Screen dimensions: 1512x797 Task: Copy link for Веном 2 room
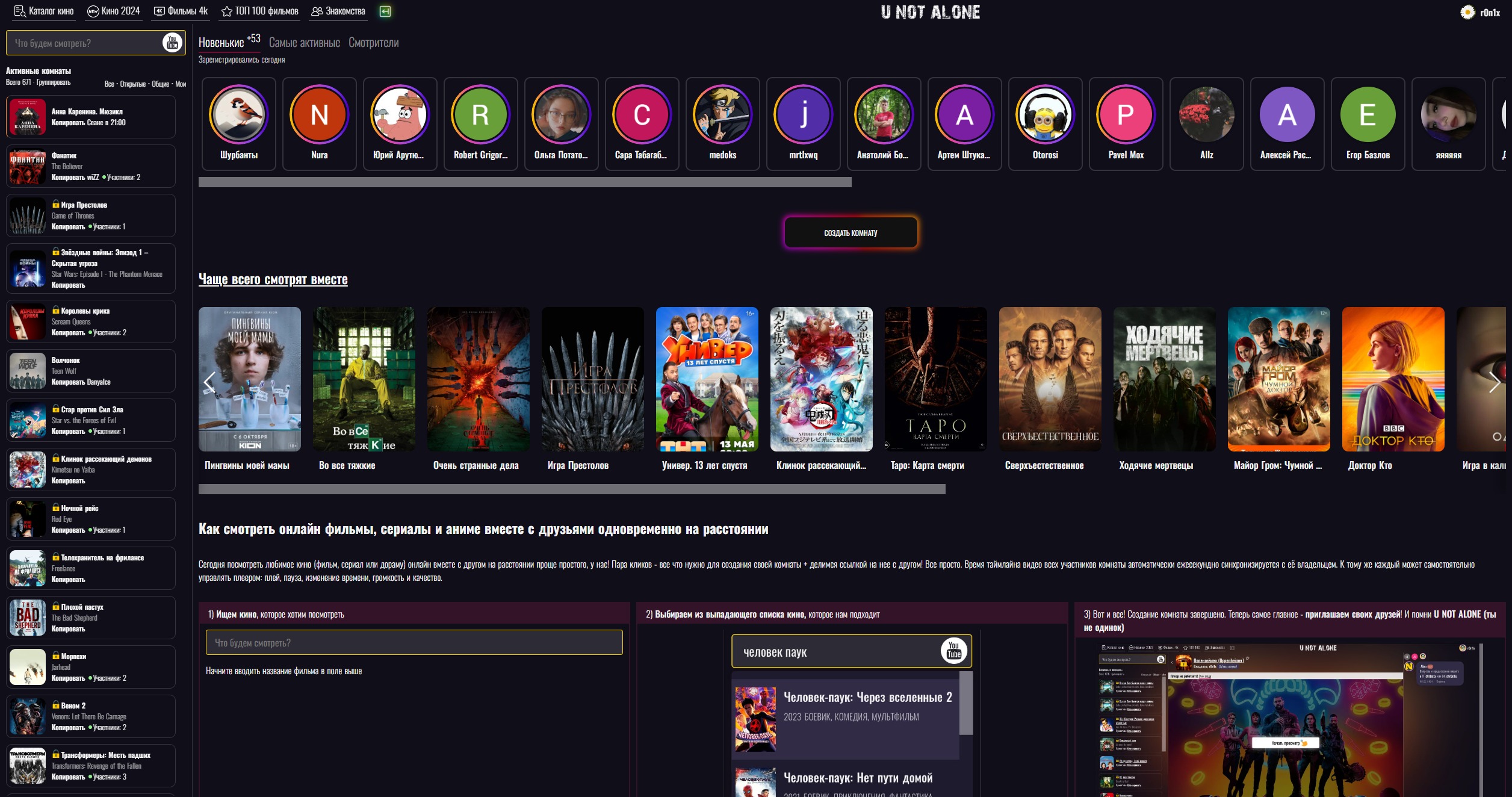[68, 728]
